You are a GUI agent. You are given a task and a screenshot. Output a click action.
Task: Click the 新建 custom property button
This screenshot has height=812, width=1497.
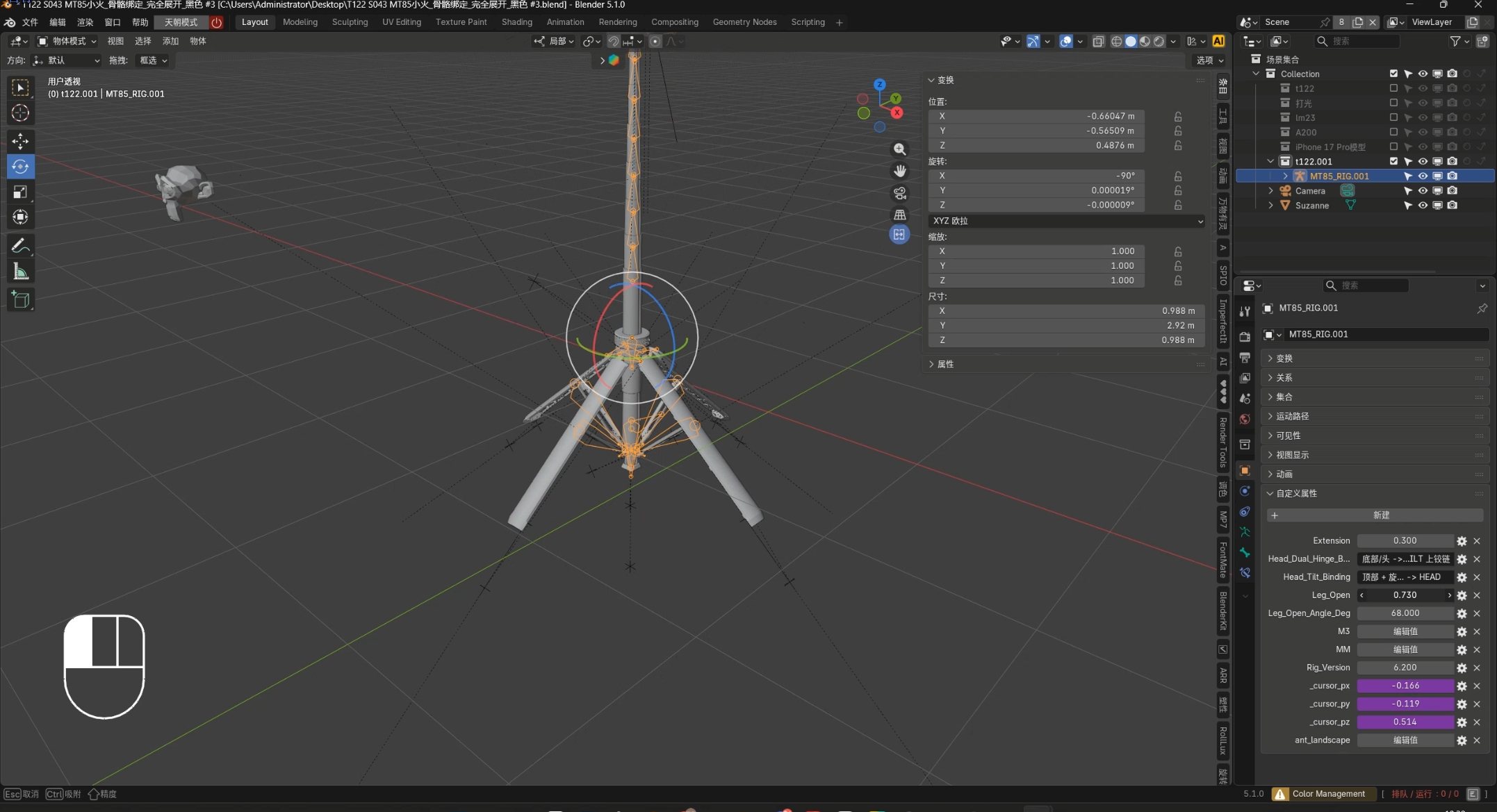[x=1375, y=515]
